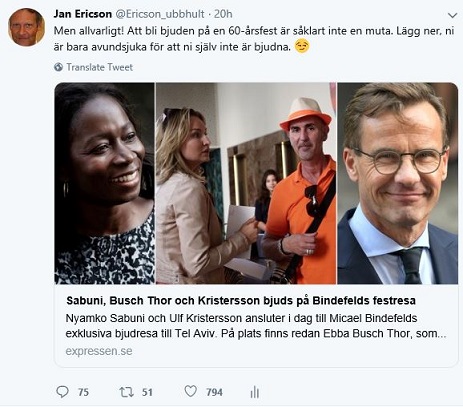Image resolution: width=463 pixels, height=407 pixels.
Task: Click the @Ericson_ubbhult handle
Action: pos(160,14)
